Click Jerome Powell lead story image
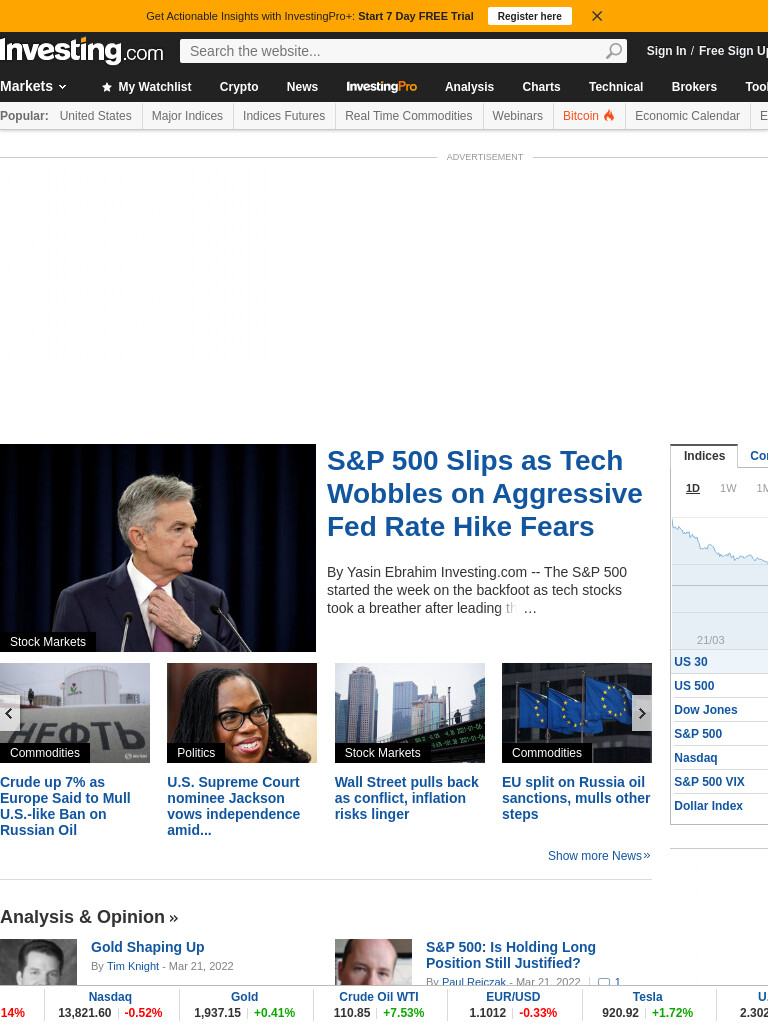The width and height of the screenshot is (768, 1024). coord(158,548)
